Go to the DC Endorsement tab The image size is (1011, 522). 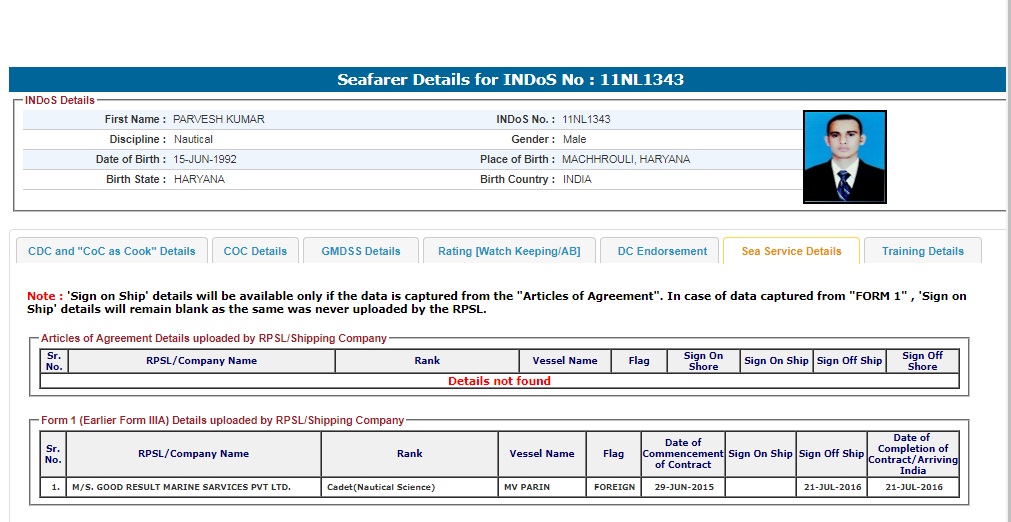[x=661, y=251]
